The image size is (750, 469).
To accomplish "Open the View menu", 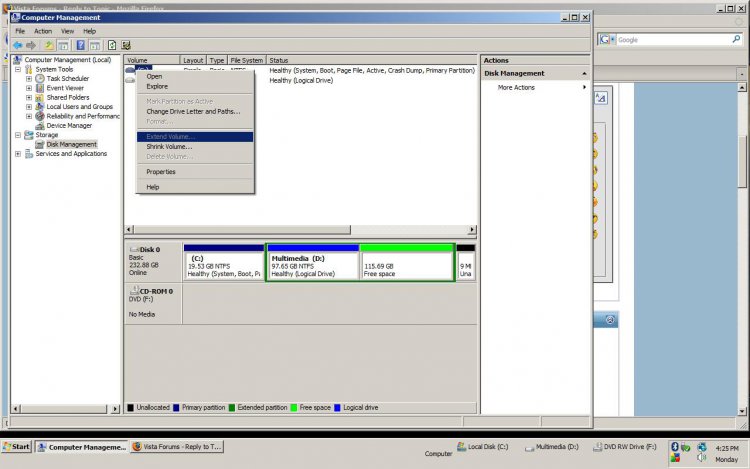I will point(67,31).
